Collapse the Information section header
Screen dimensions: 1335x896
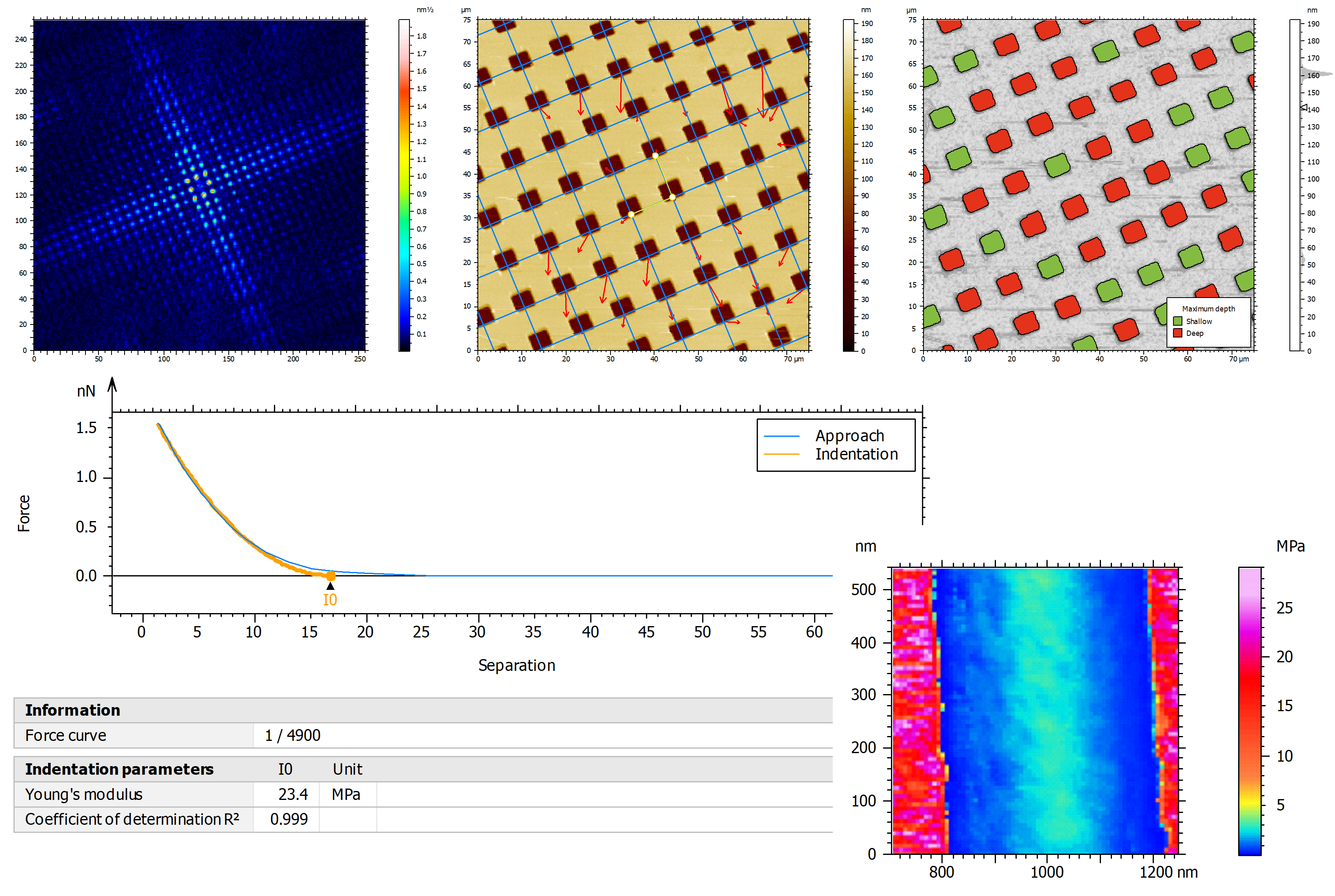(x=72, y=710)
